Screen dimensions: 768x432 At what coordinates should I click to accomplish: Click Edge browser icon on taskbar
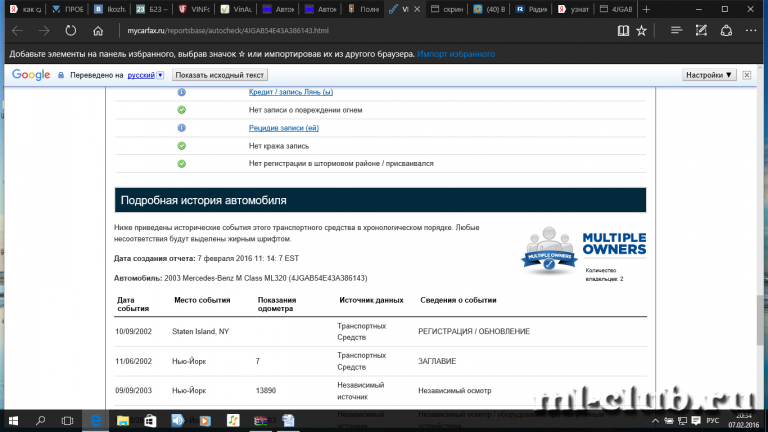coord(96,421)
